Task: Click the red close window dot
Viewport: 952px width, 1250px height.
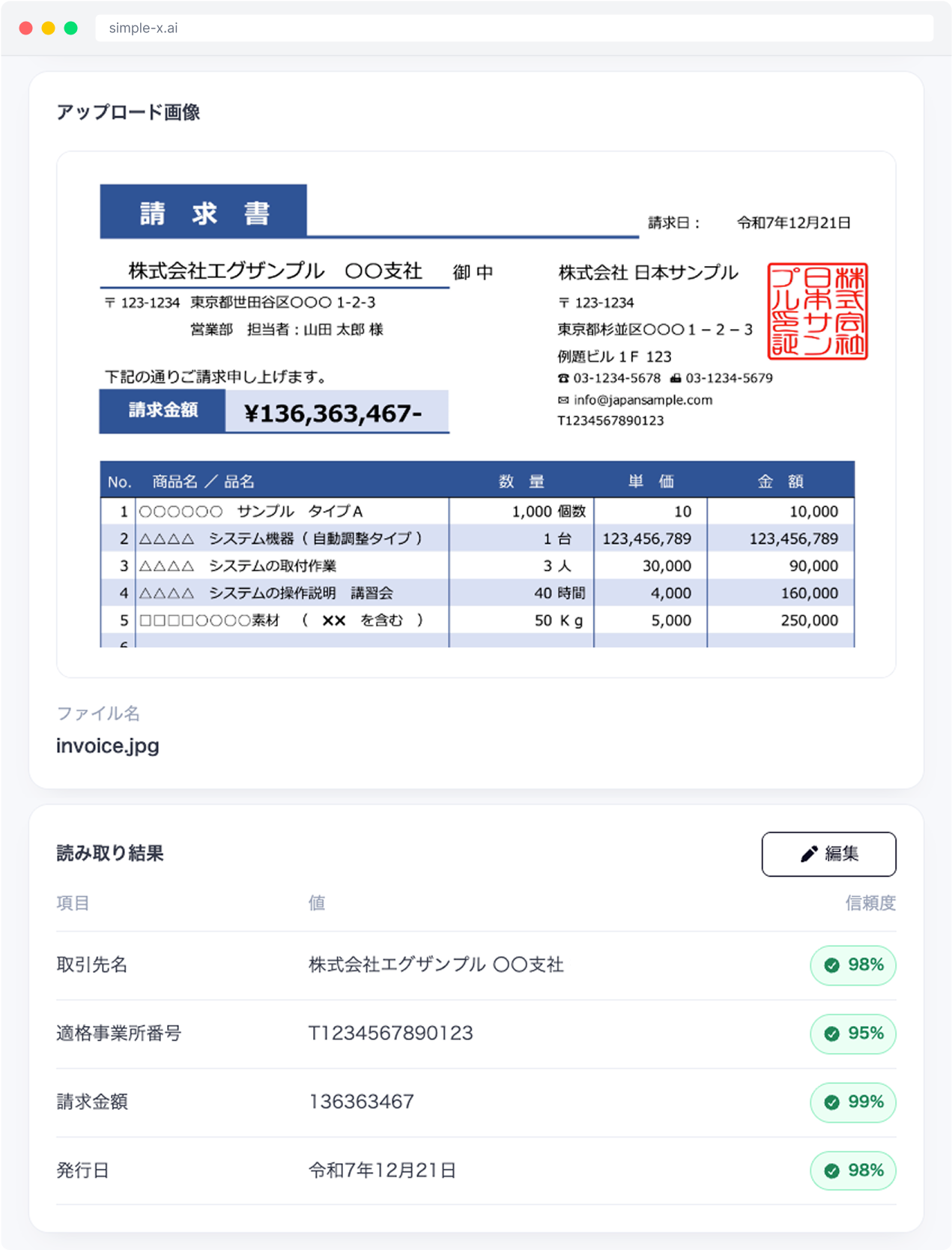Action: tap(26, 28)
